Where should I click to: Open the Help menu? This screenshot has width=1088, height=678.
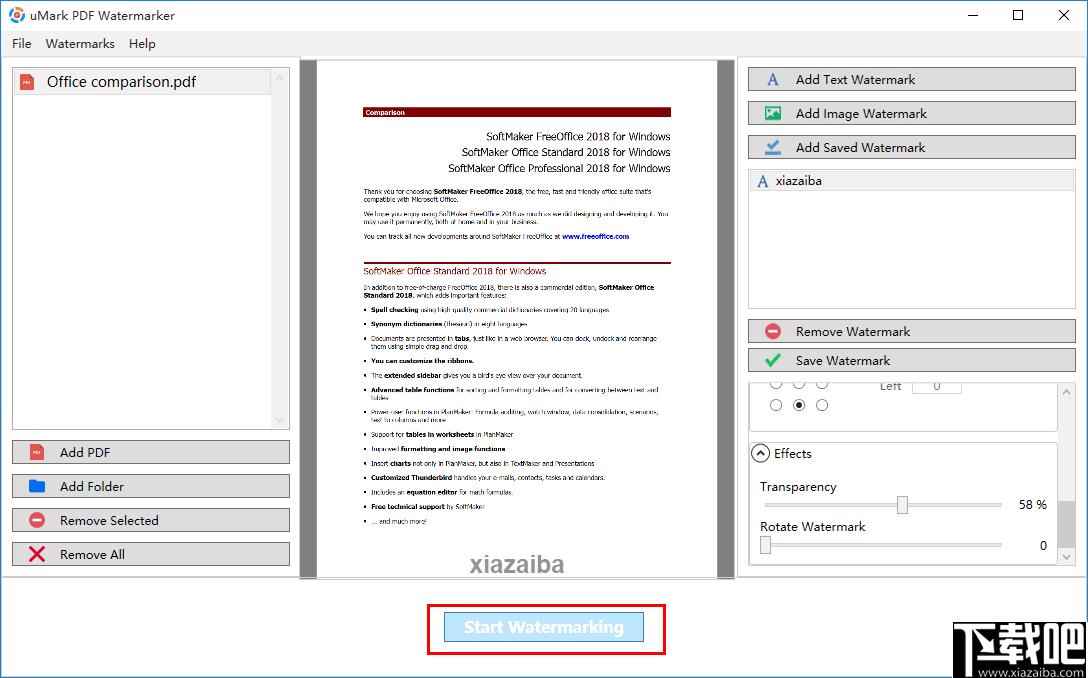coord(142,44)
